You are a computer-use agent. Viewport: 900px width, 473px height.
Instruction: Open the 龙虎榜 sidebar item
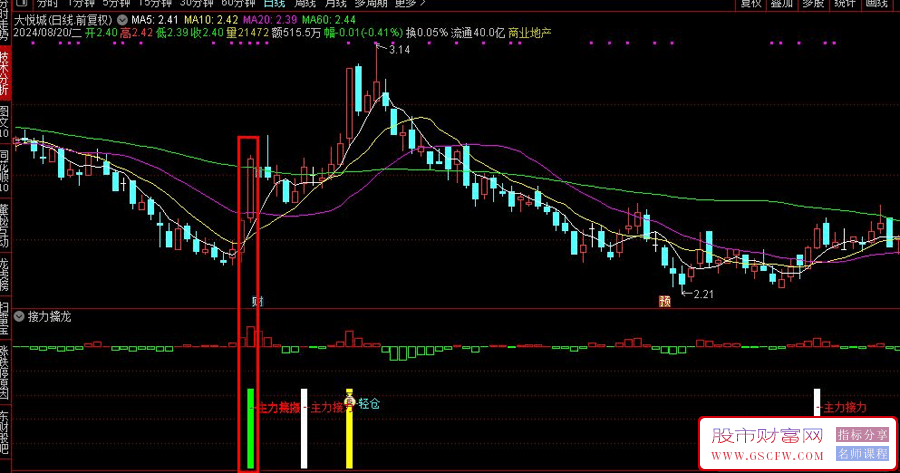click(x=5, y=274)
